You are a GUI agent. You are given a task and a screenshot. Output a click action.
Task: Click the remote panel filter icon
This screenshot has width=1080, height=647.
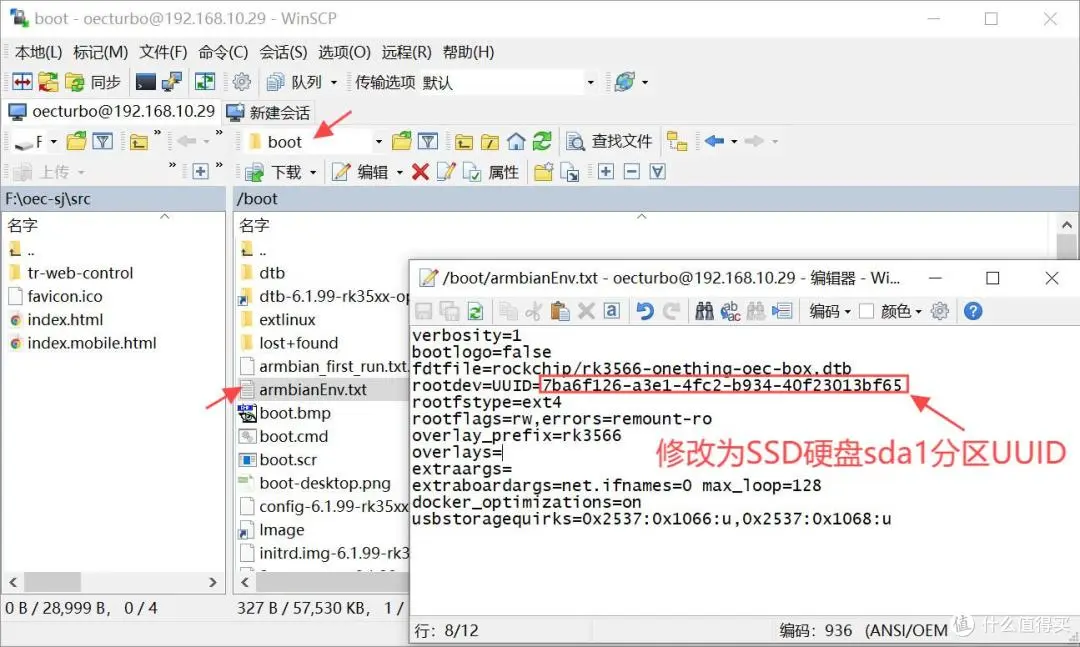tap(428, 141)
